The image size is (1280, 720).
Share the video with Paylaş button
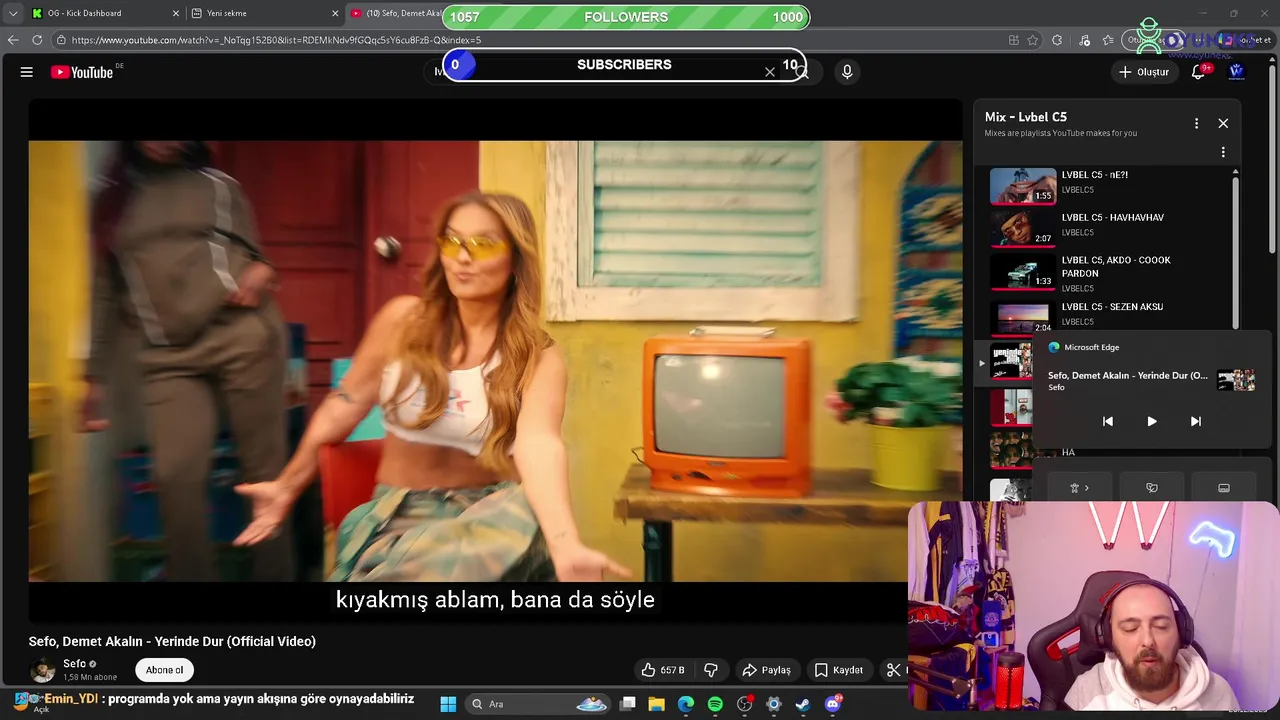766,670
